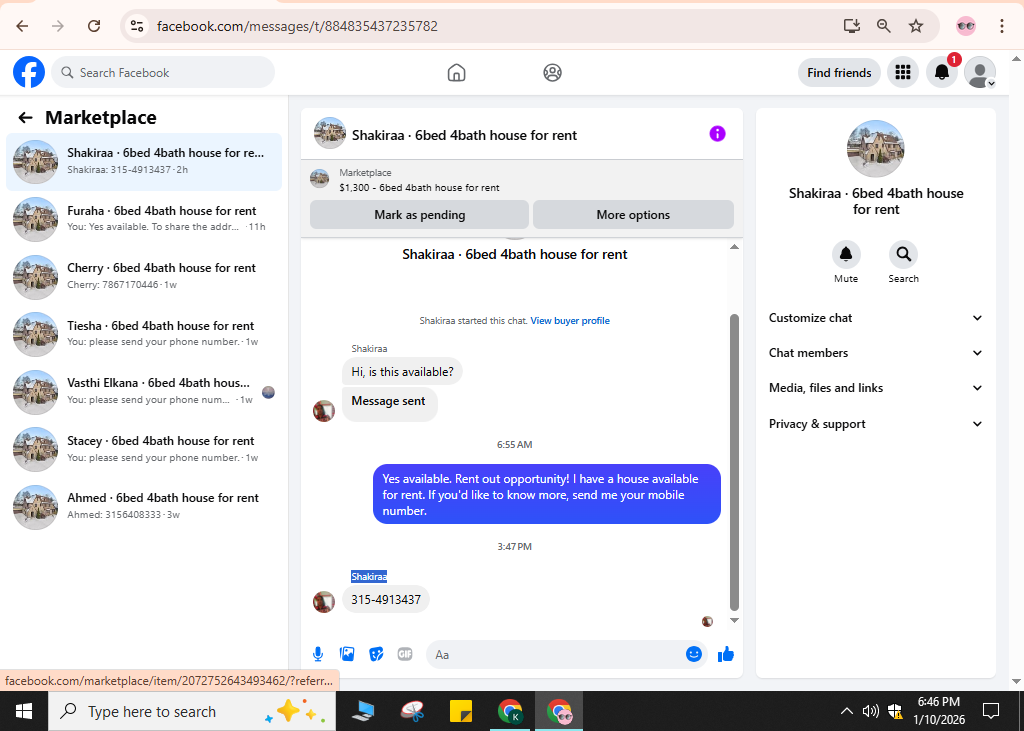The image size is (1024, 731).
Task: Click the browser forward arrow
Action: pos(58,26)
